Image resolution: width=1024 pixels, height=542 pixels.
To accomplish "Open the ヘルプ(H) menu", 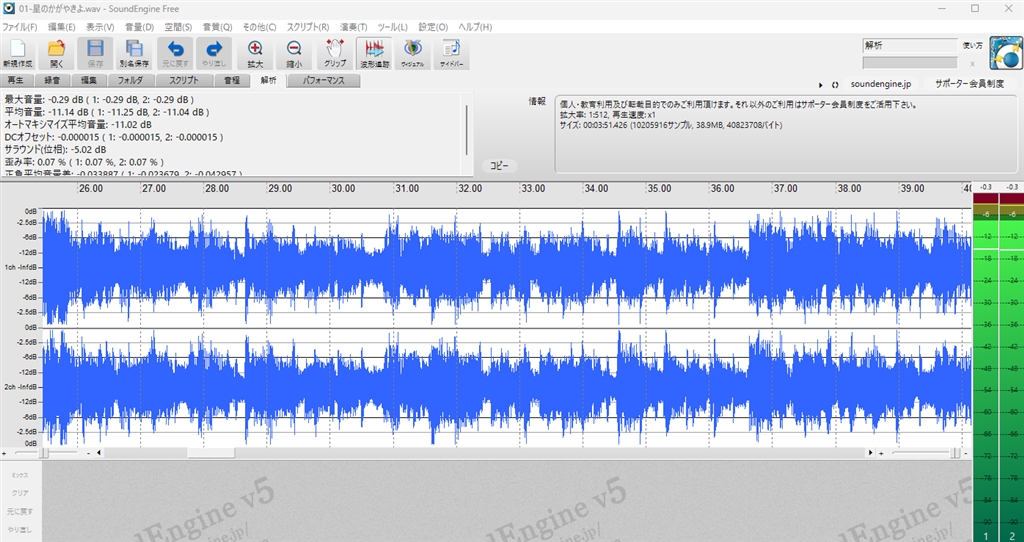I will pos(475,27).
